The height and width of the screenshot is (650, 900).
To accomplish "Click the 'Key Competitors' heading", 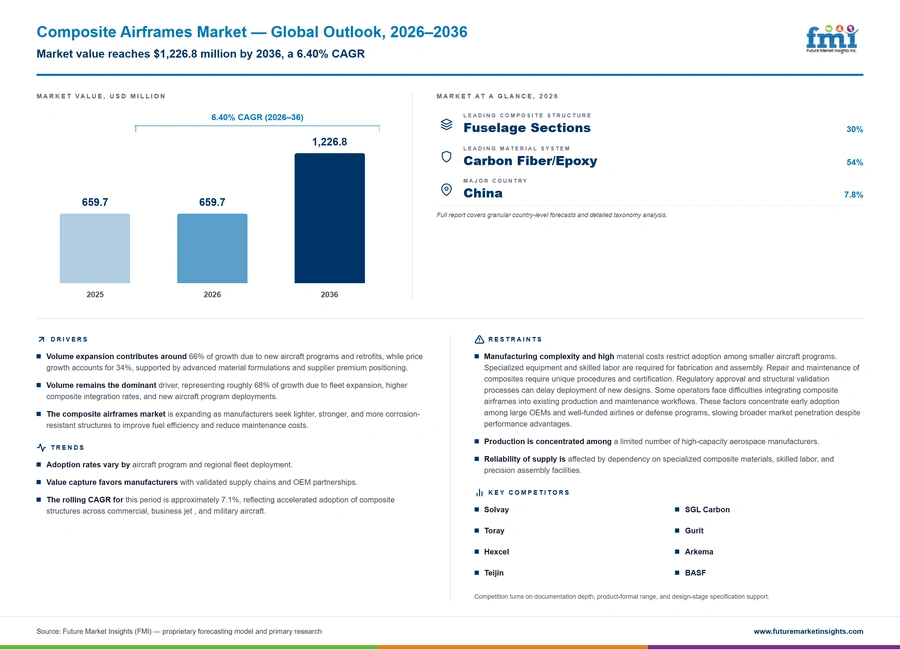I will (529, 493).
